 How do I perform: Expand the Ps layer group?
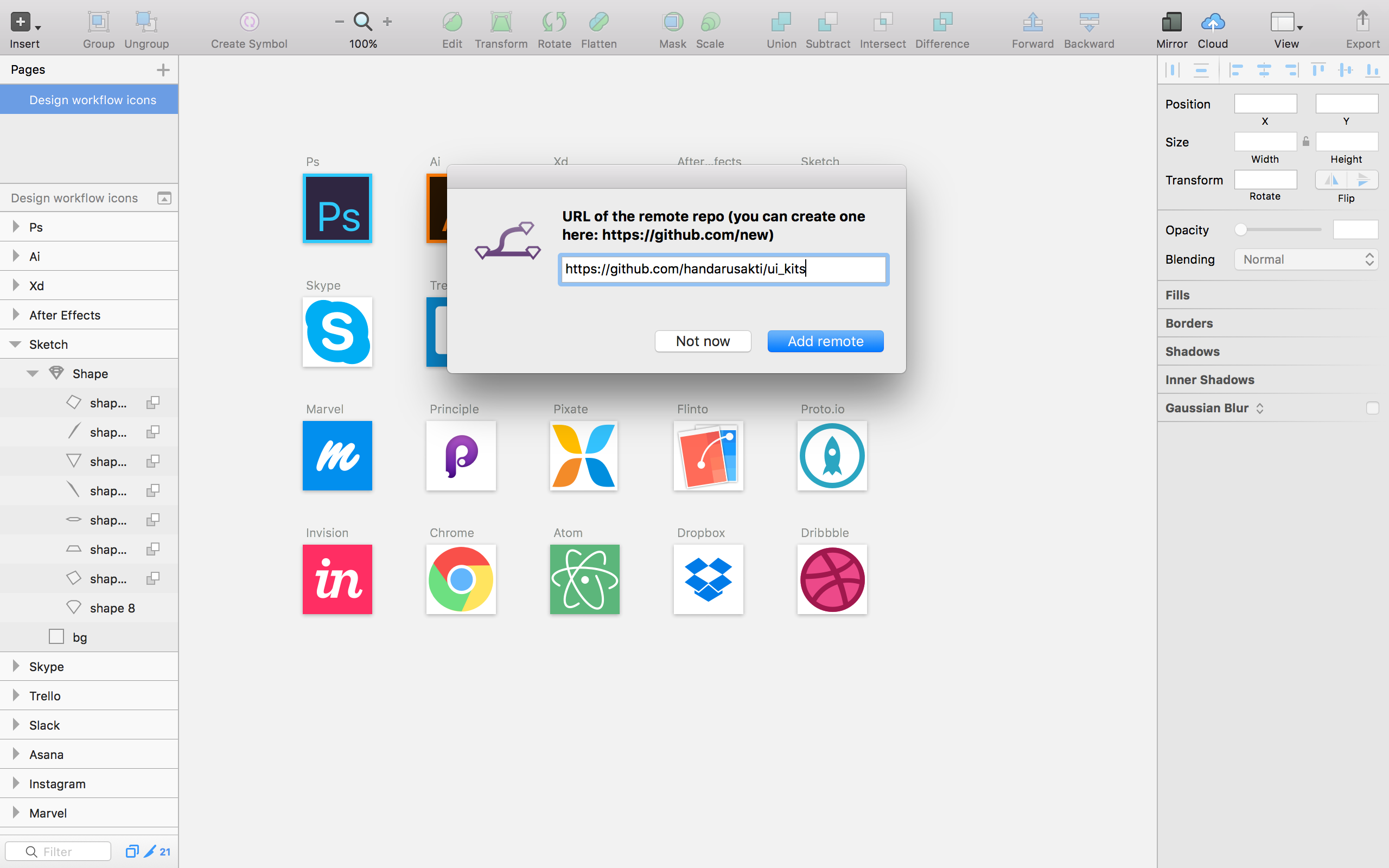16,227
